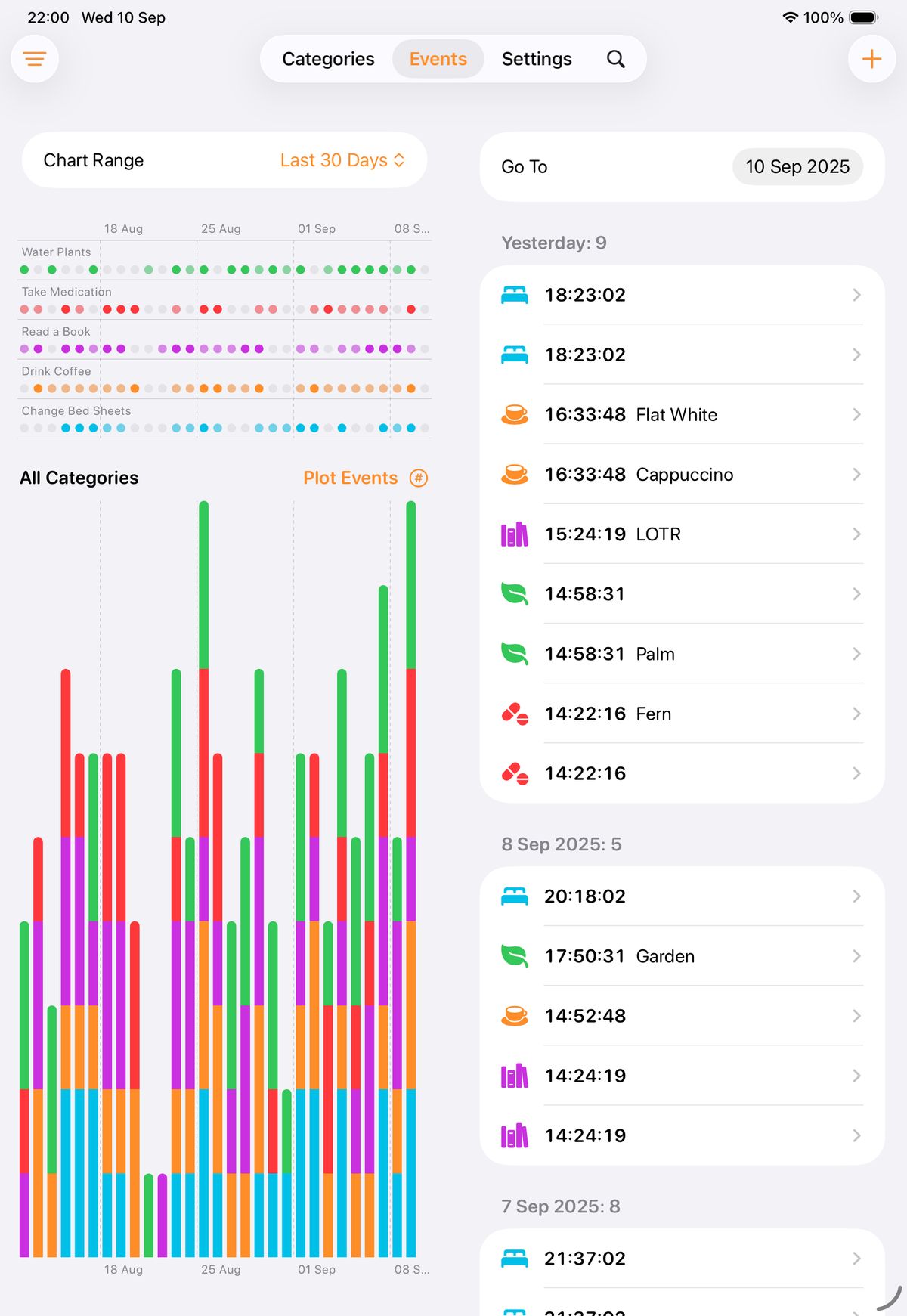Click leaf icon for the Palm event

tap(515, 654)
